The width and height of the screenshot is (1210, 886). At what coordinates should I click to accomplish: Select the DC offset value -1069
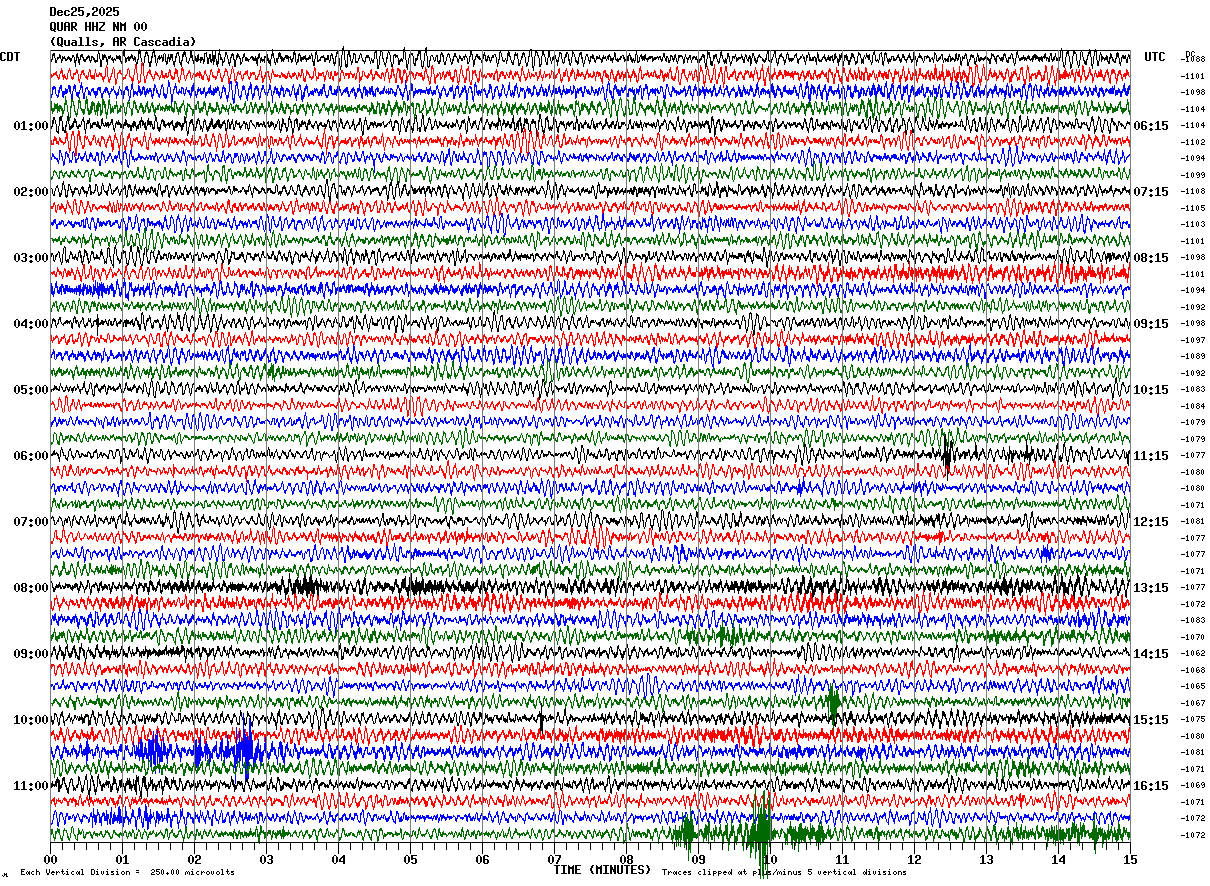point(1193,785)
